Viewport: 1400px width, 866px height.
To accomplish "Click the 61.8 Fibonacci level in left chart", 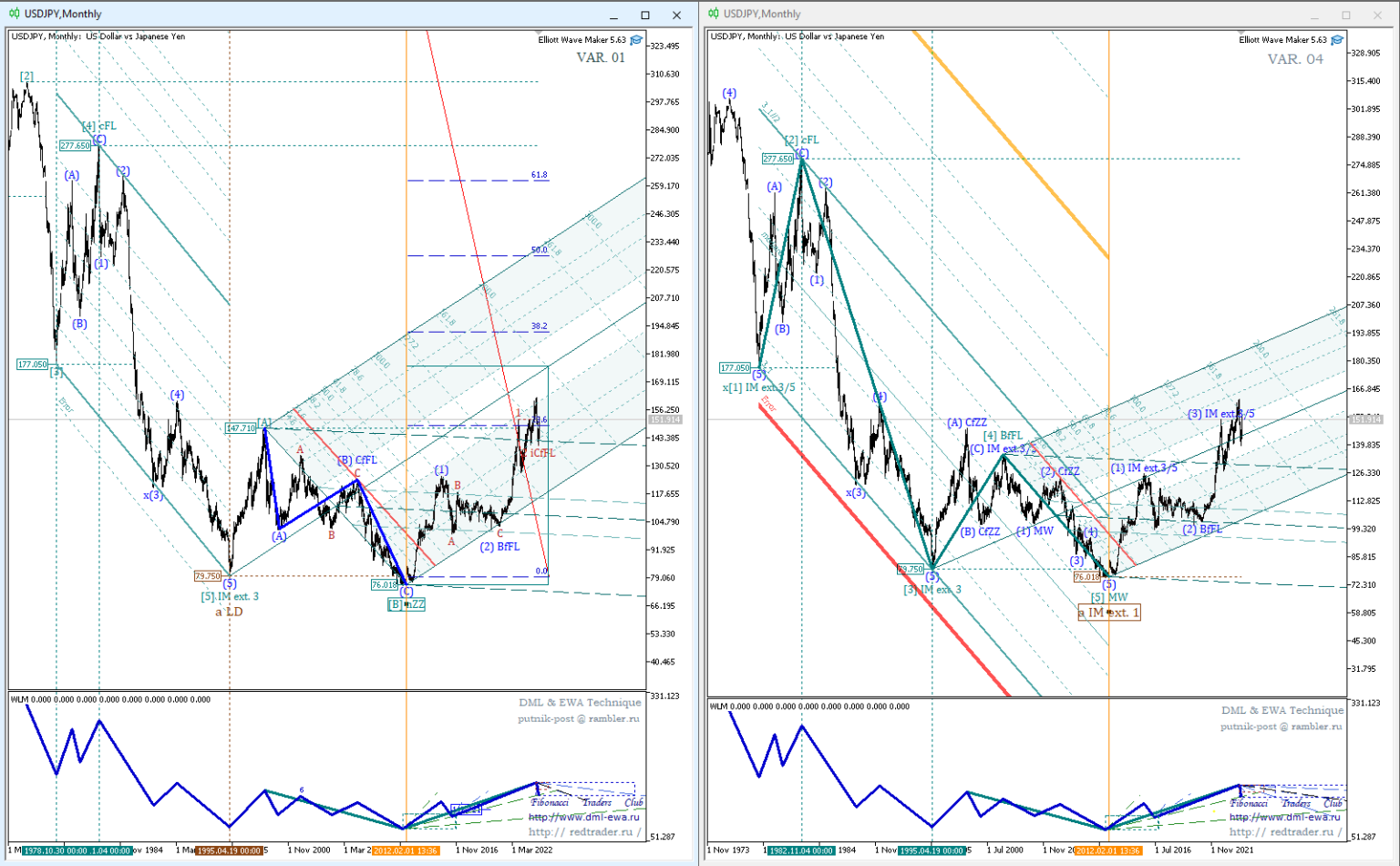I will (x=539, y=175).
